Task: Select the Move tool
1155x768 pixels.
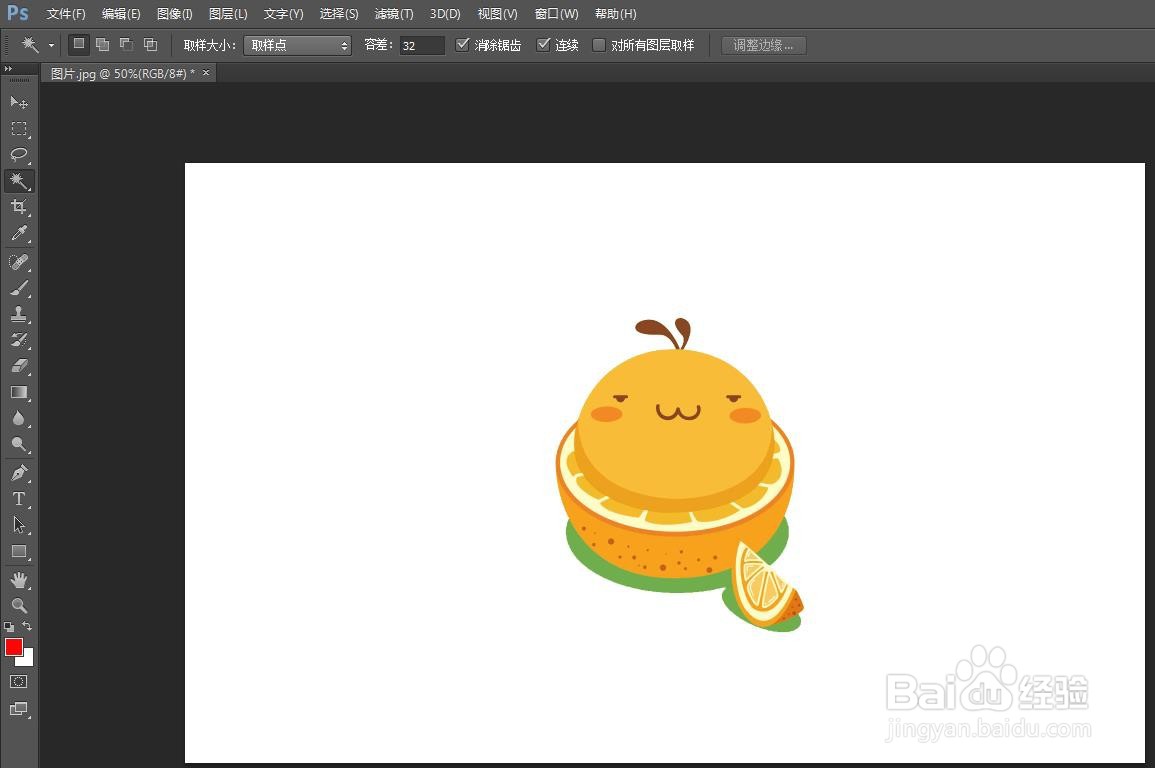Action: point(19,102)
